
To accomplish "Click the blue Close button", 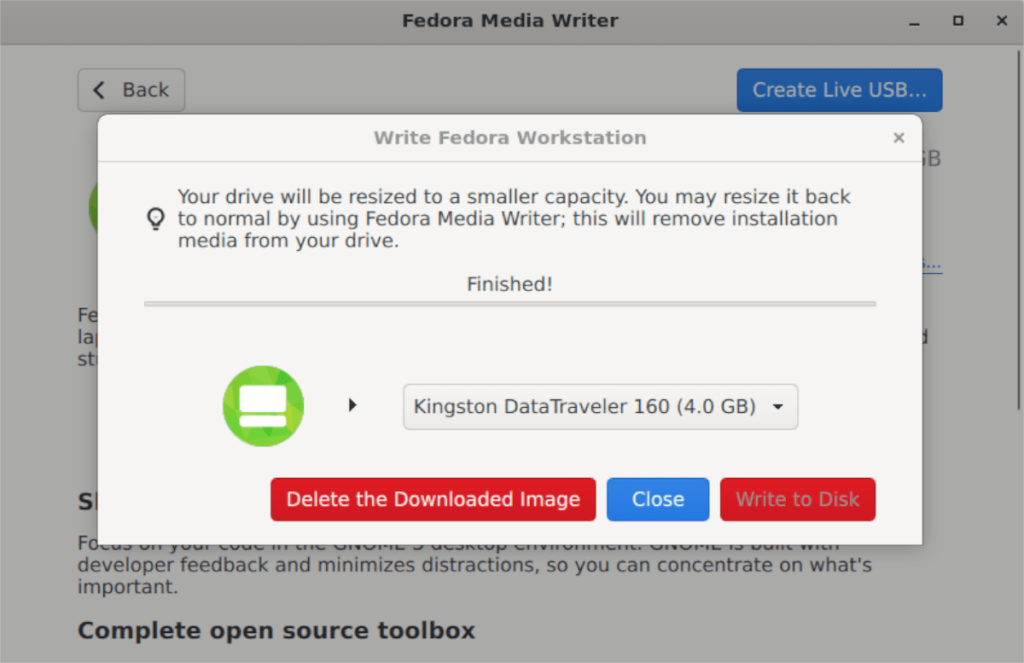I will [657, 499].
